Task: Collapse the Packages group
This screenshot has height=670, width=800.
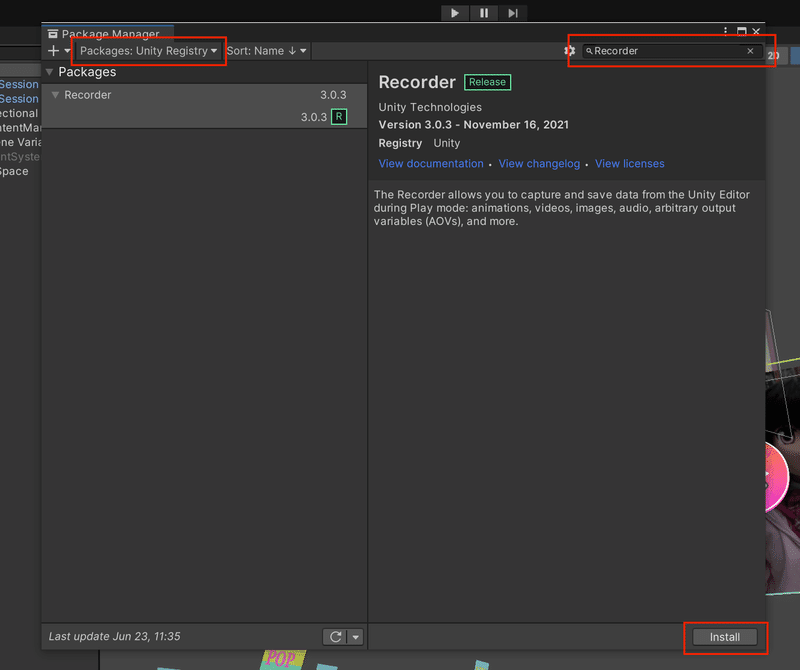Action: pos(49,72)
